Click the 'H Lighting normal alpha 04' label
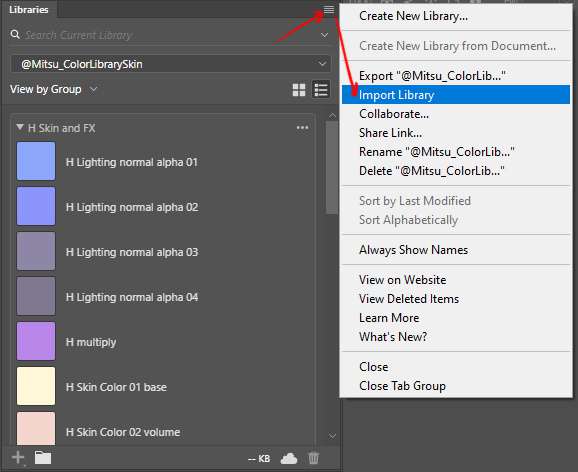The image size is (578, 472). point(132,297)
